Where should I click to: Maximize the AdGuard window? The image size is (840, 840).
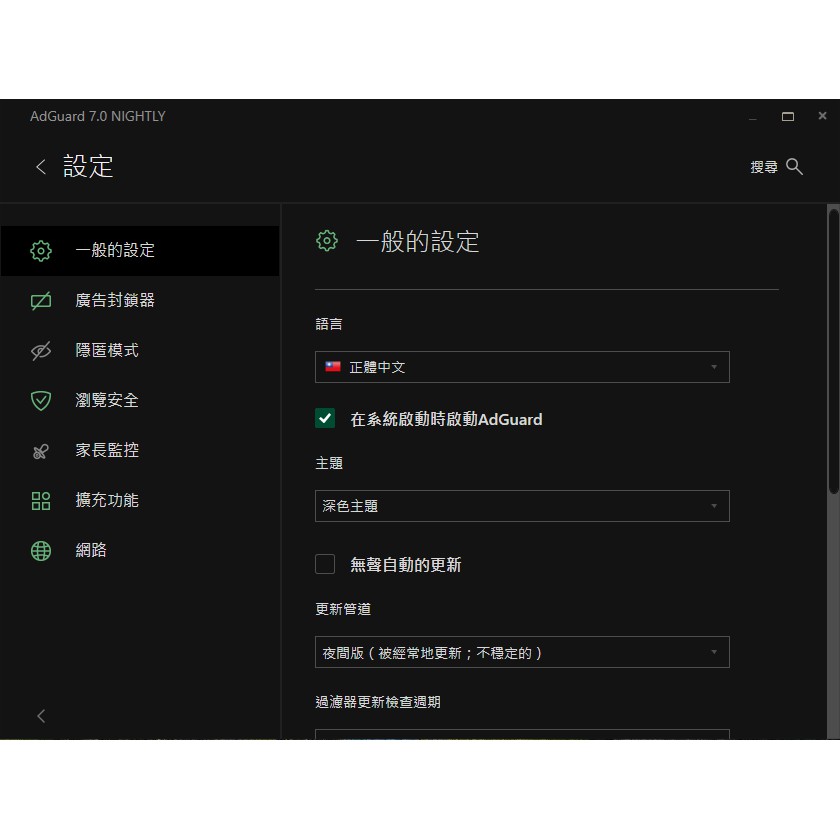(x=788, y=116)
